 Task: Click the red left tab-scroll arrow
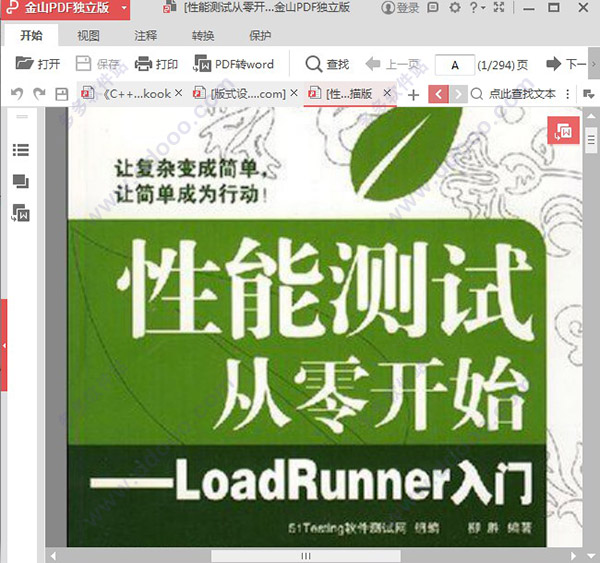(x=439, y=94)
